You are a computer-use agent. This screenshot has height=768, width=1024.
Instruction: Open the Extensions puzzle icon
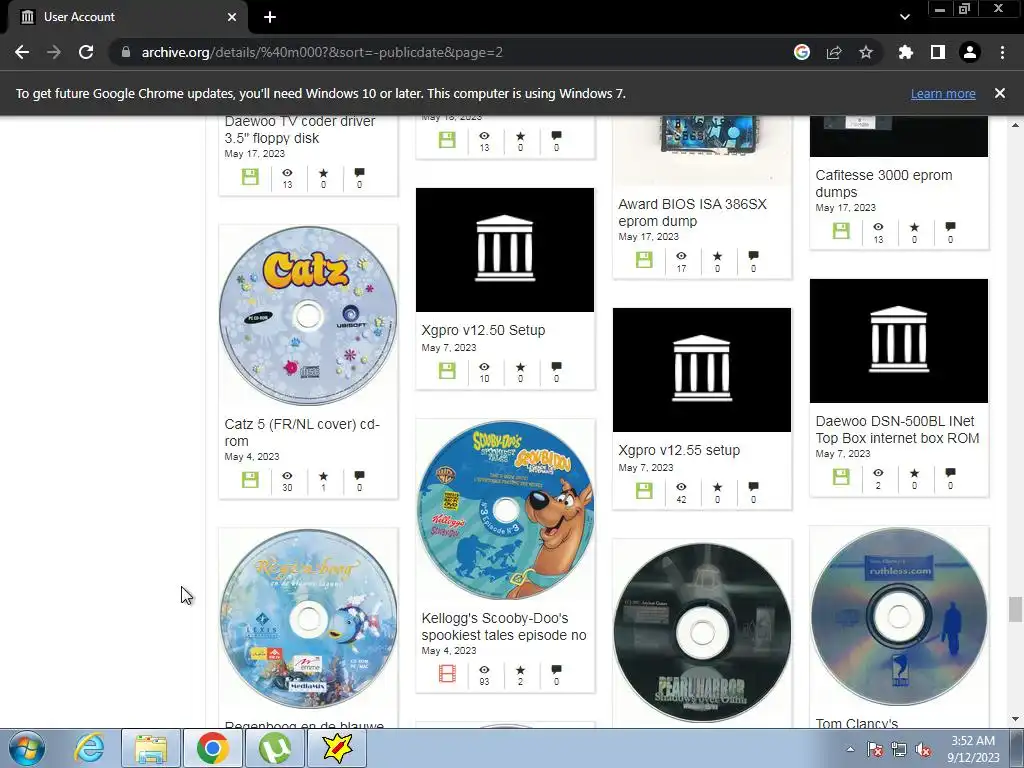pos(906,52)
